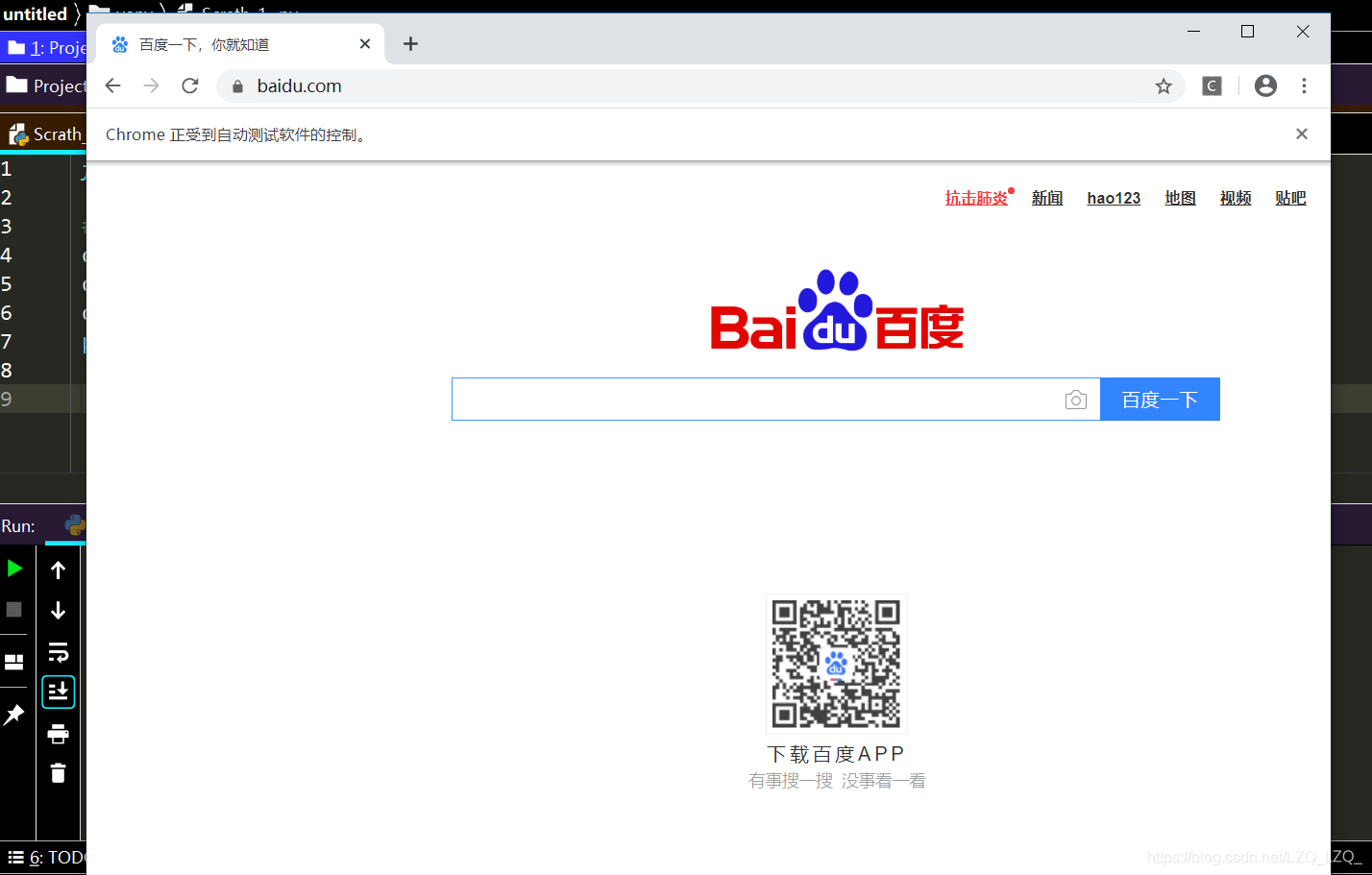Open Chrome's three-dot menu

click(x=1304, y=85)
